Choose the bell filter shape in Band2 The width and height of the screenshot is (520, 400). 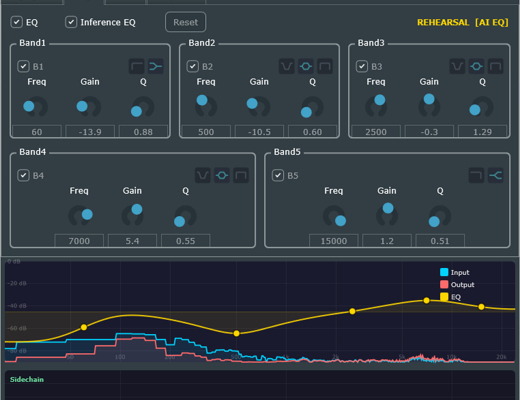tap(306, 66)
